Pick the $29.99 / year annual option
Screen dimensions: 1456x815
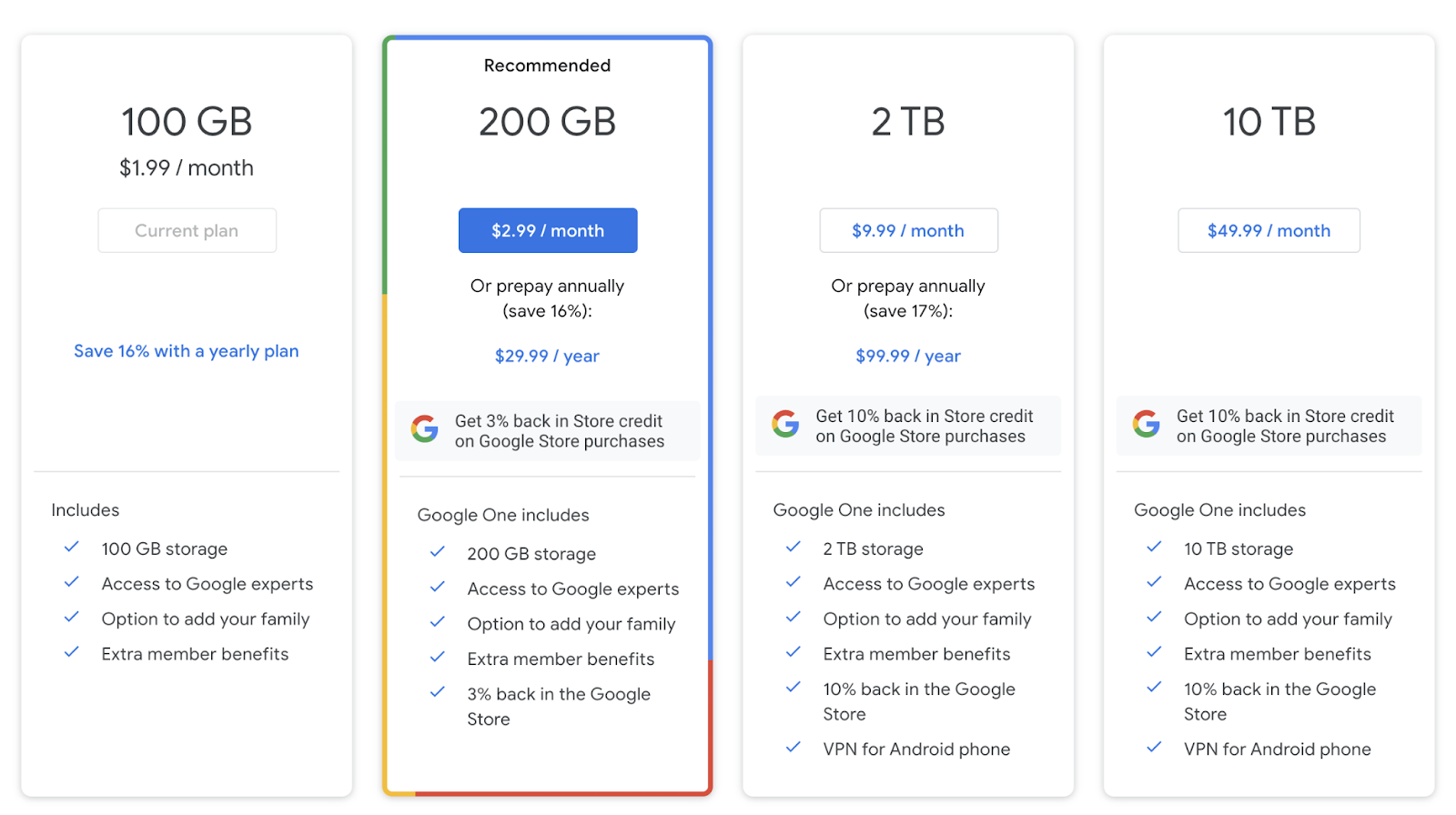pos(547,356)
